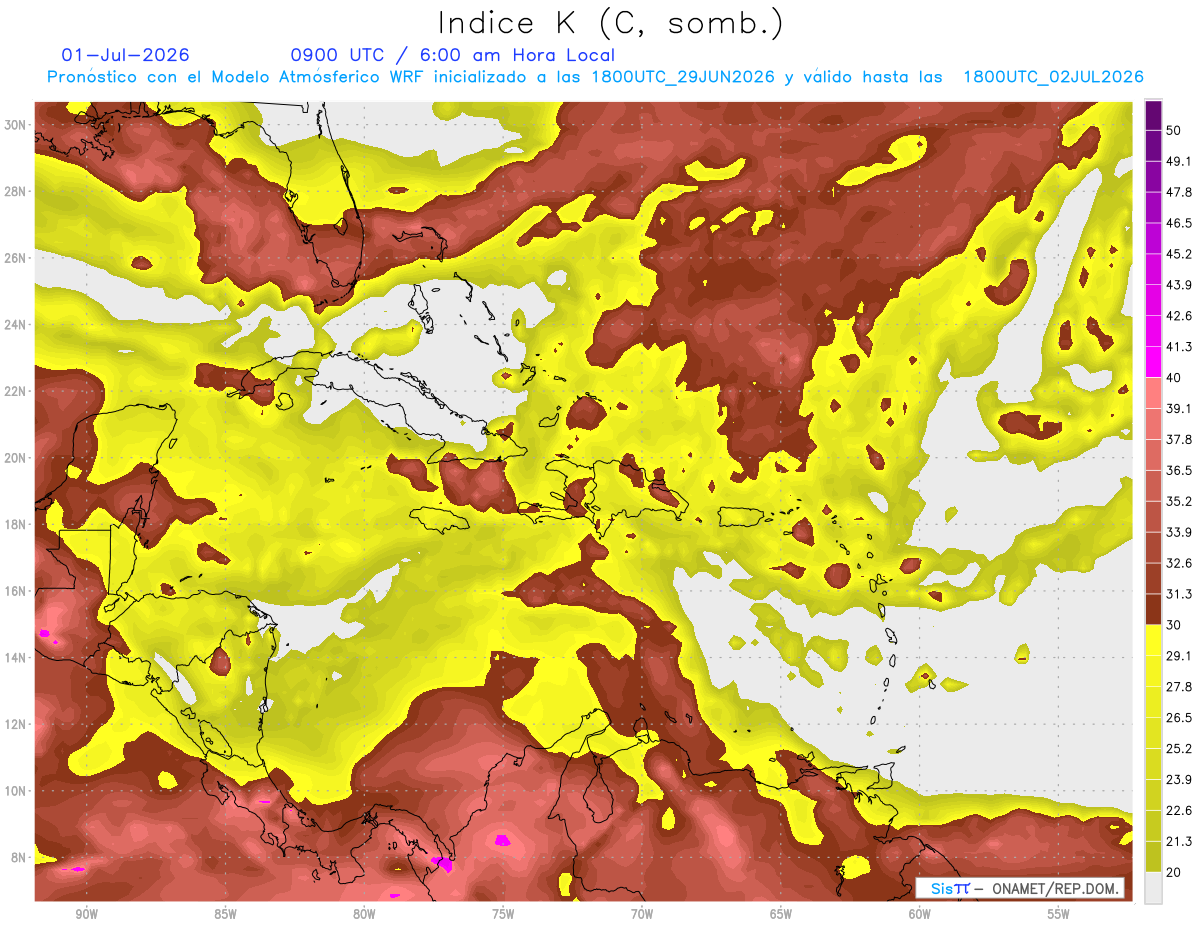Click the "24N" latitude label
The height and width of the screenshot is (927, 1200).
click(x=17, y=324)
